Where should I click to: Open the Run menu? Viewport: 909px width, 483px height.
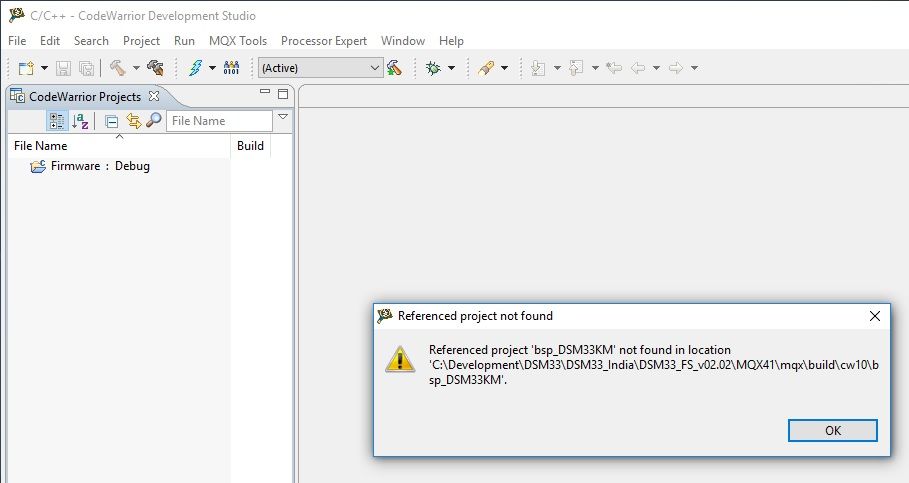tap(184, 41)
